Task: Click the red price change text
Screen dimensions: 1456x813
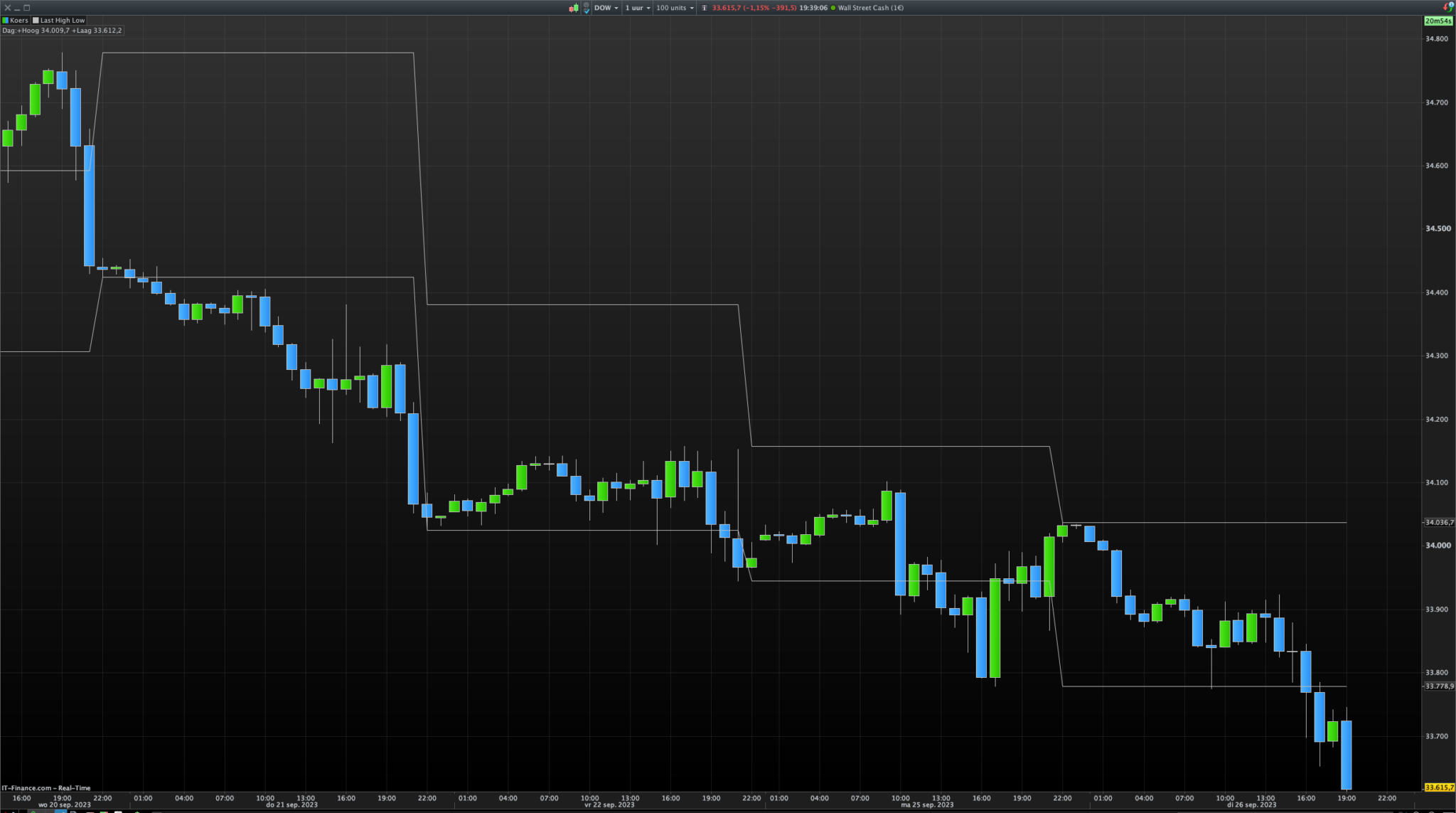Action: coord(754,8)
